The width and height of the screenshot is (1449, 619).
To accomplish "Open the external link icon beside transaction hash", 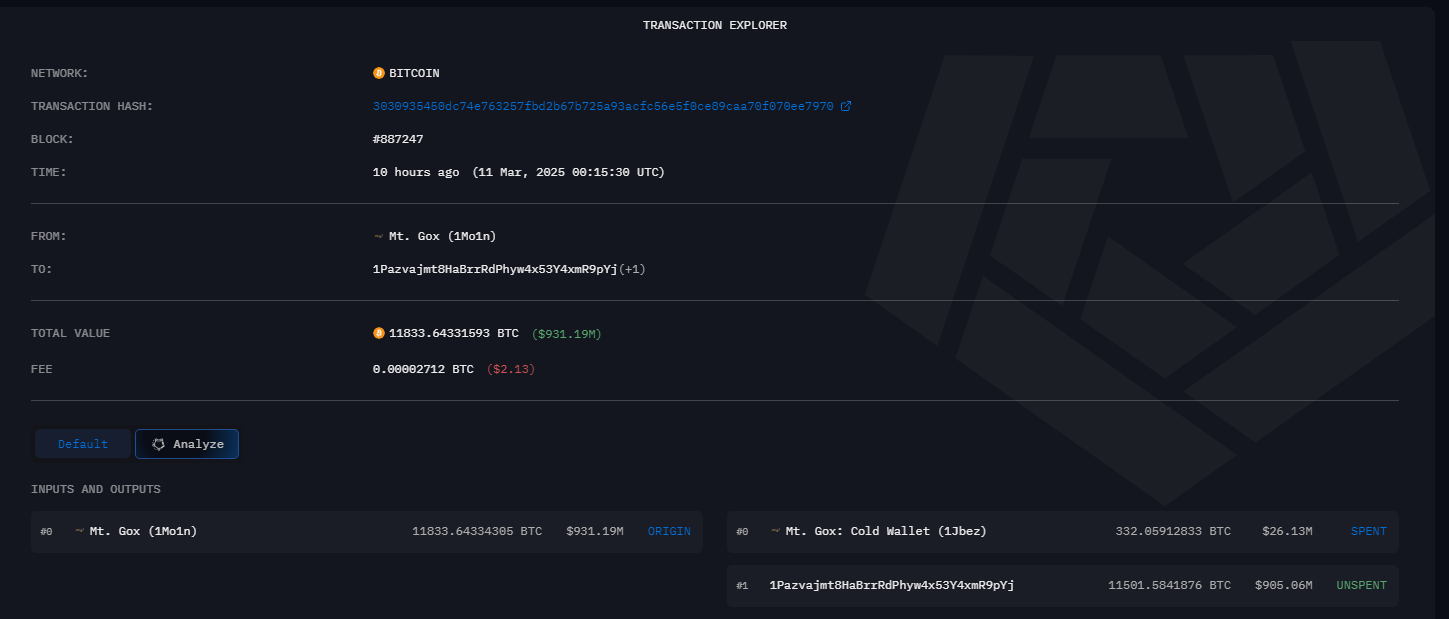I will pyautogui.click(x=846, y=106).
